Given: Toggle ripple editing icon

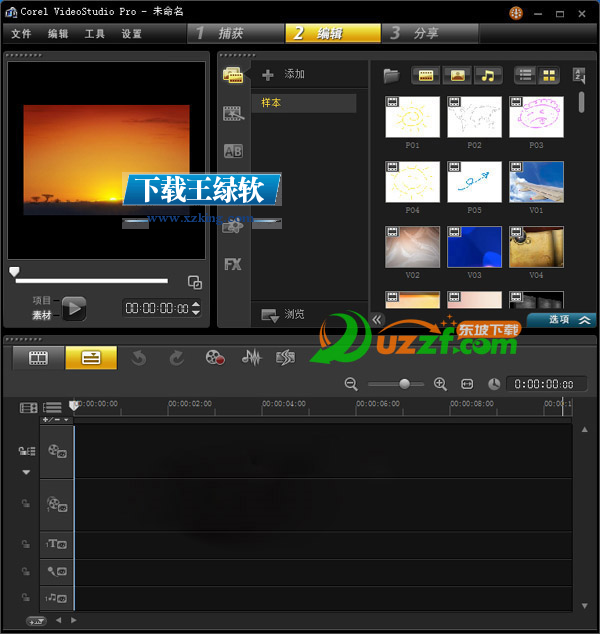Looking at the screenshot, I should [x=27, y=450].
